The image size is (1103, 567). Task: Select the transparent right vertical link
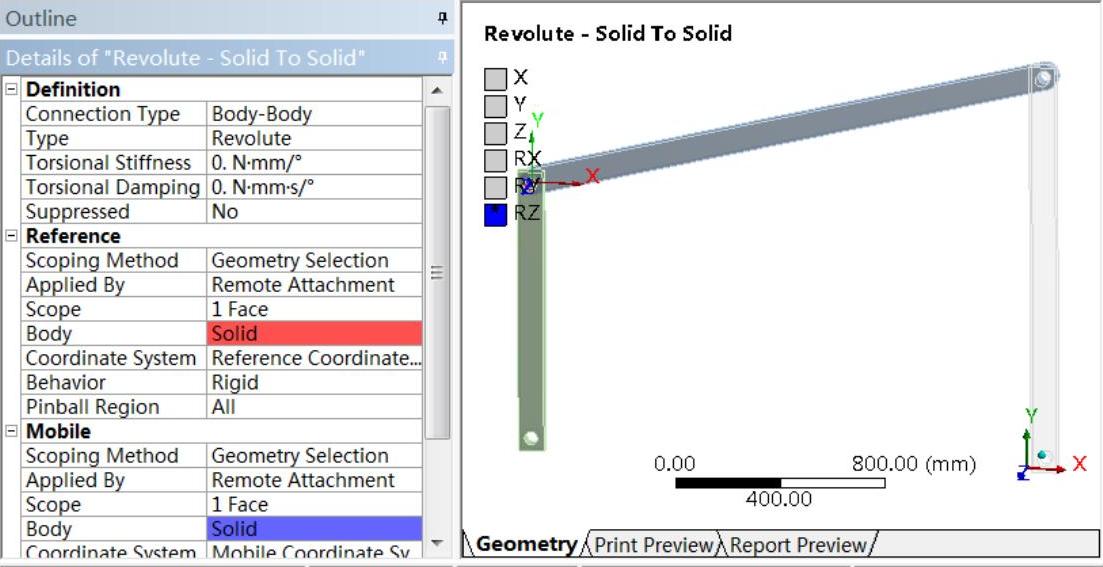[x=1043, y=267]
